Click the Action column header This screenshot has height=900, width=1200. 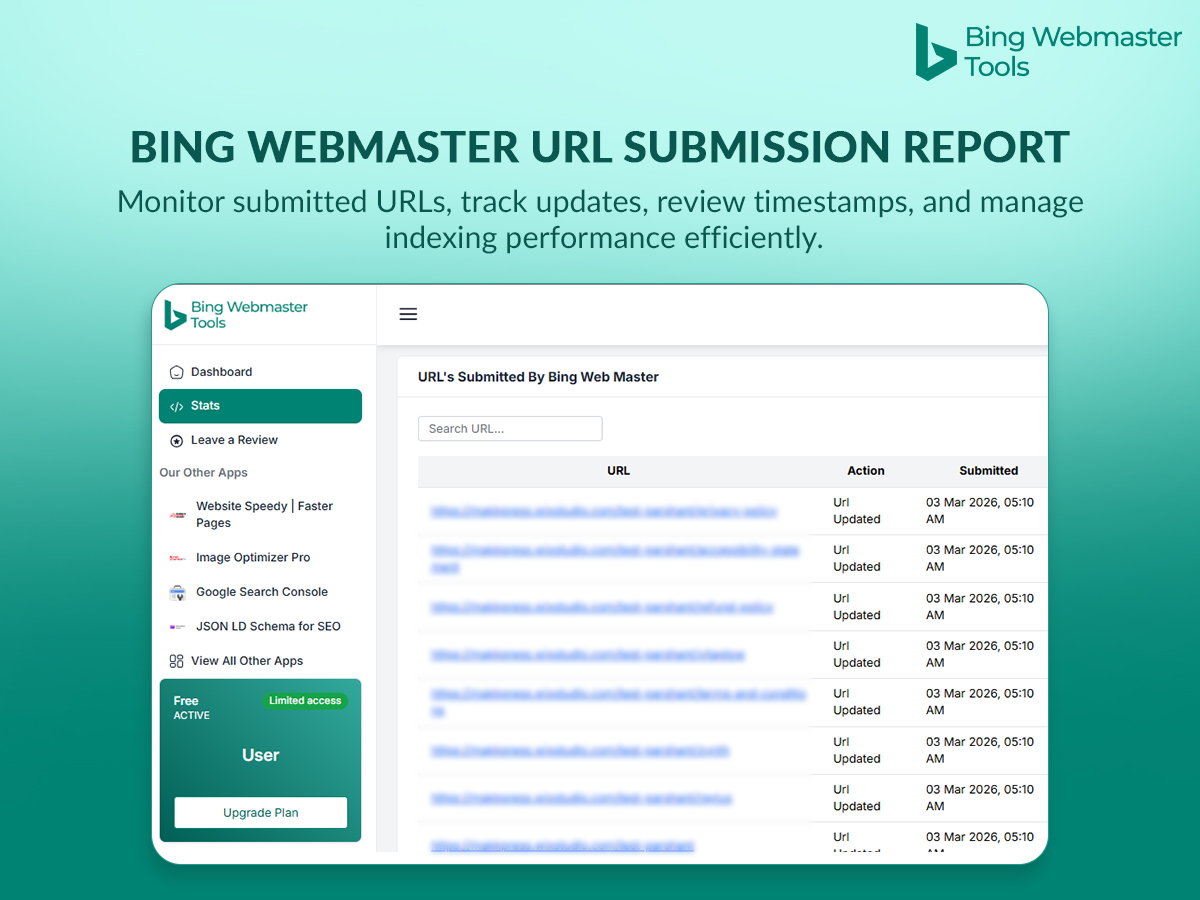pos(866,471)
